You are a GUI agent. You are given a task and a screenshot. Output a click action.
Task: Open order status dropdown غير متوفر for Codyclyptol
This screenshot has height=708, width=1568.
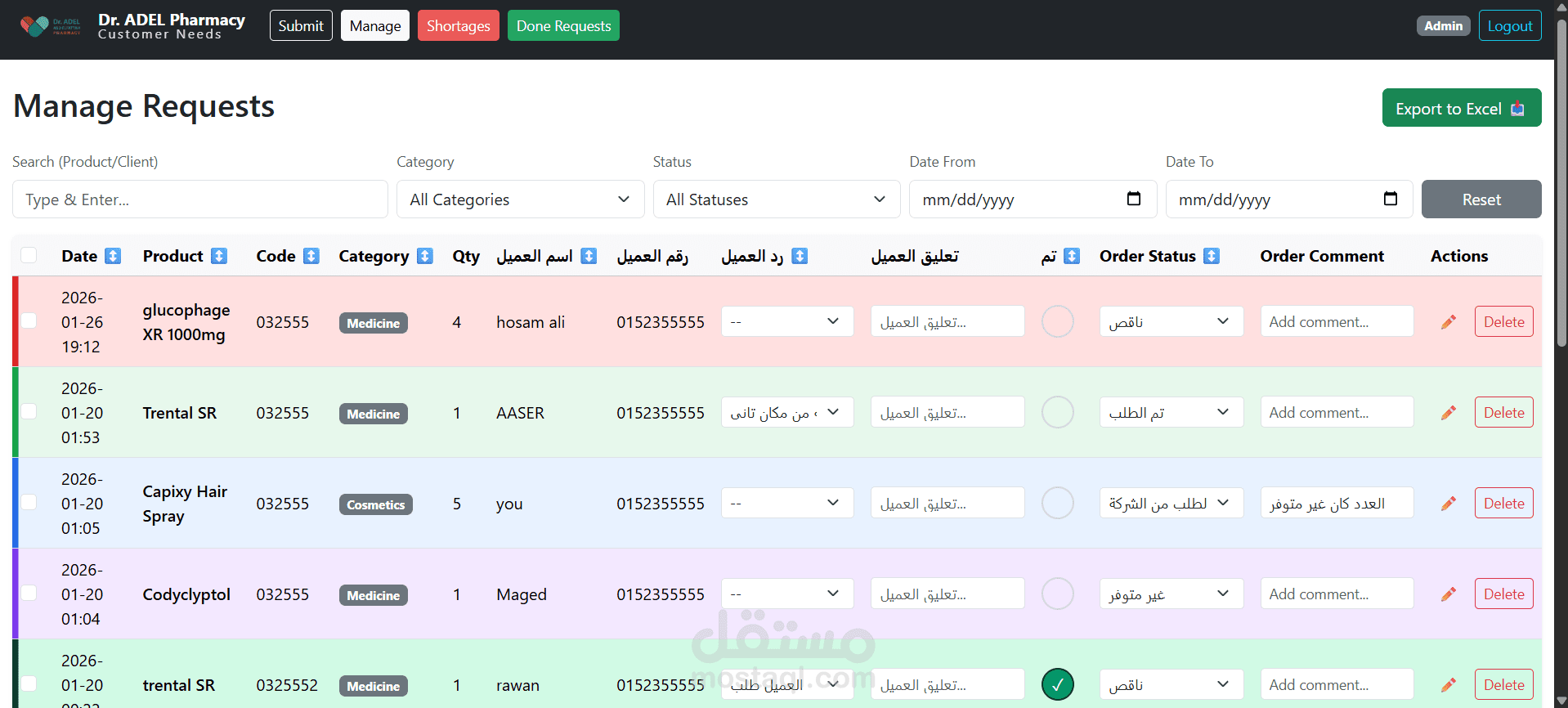[1172, 594]
